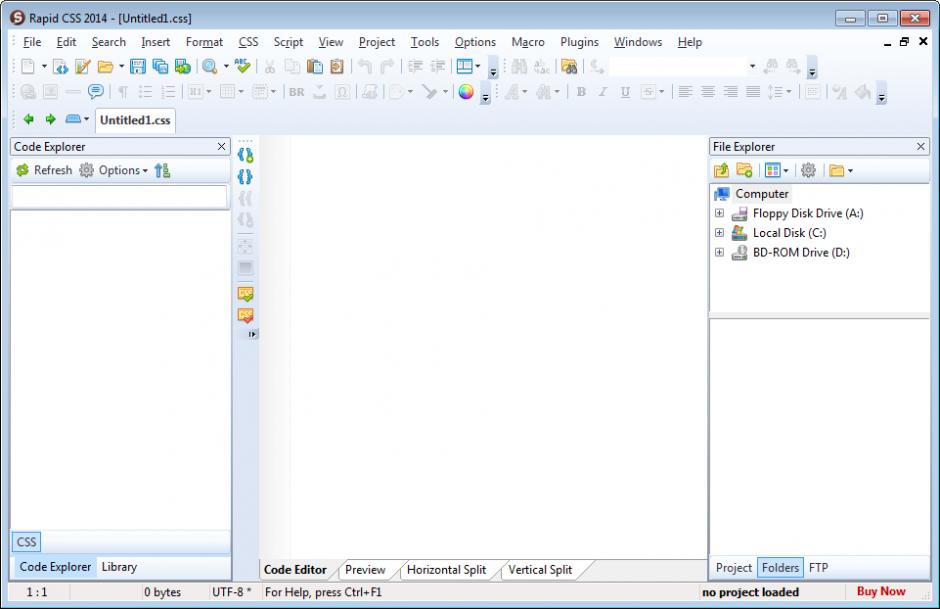Click the green forward arrow
This screenshot has width=940, height=609.
tap(50, 119)
